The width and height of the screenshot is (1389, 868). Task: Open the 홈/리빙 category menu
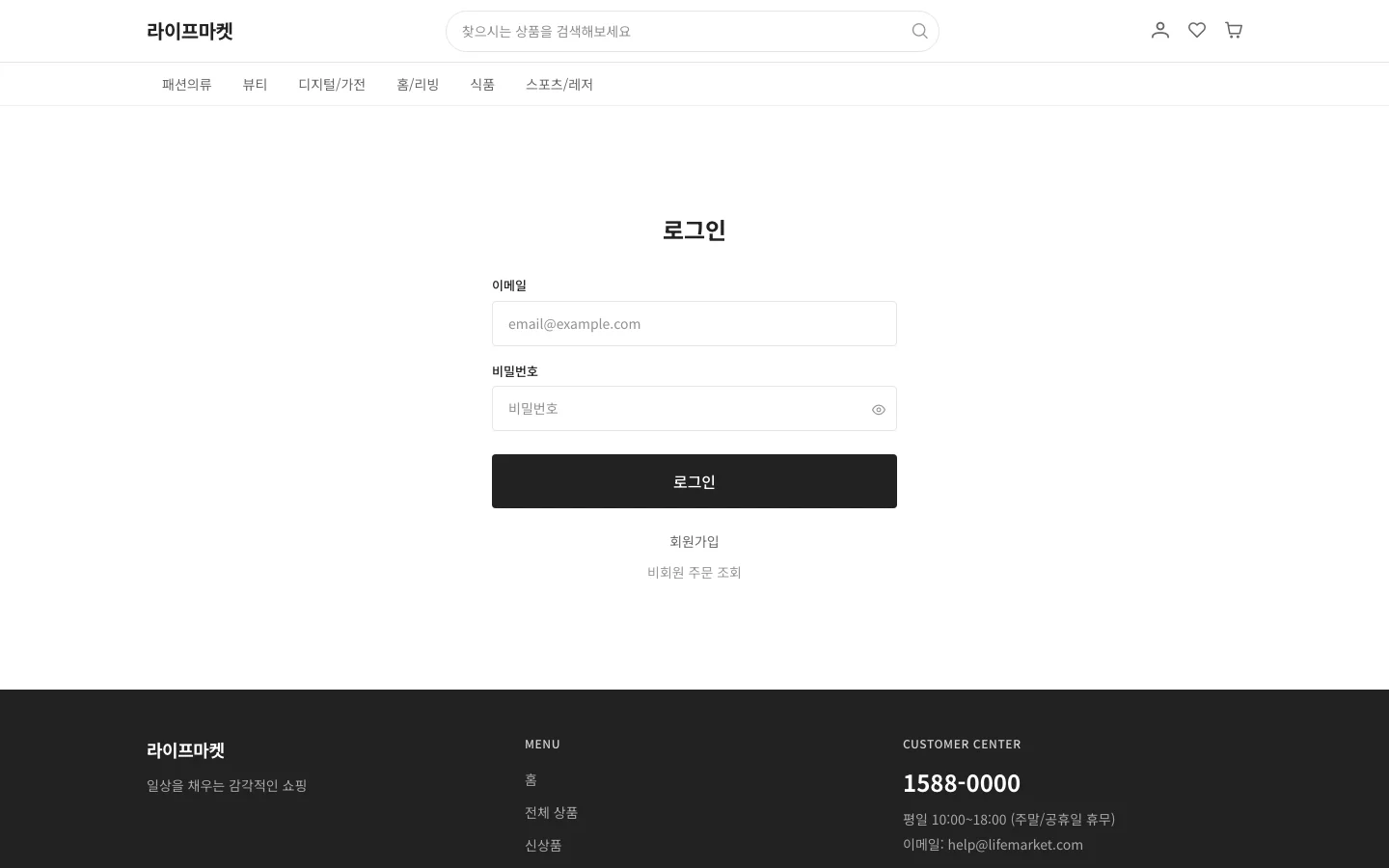tap(418, 84)
